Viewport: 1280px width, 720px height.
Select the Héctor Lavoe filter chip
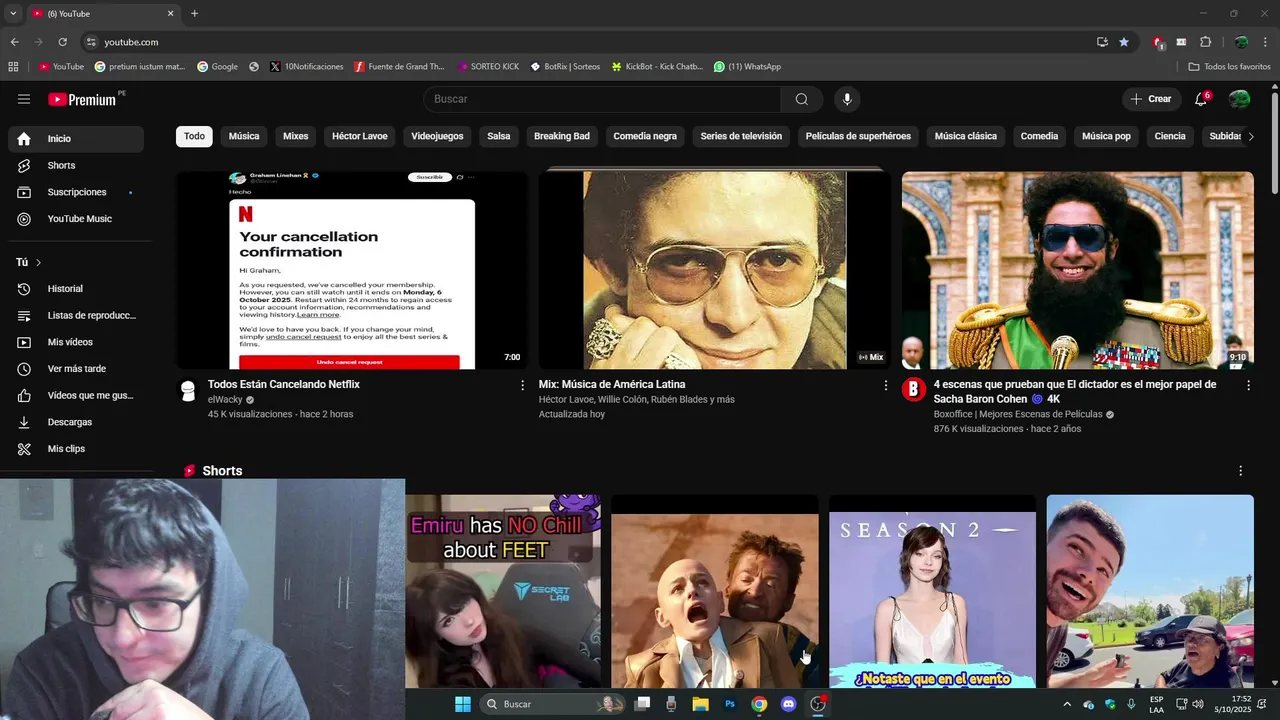pyautogui.click(x=360, y=136)
